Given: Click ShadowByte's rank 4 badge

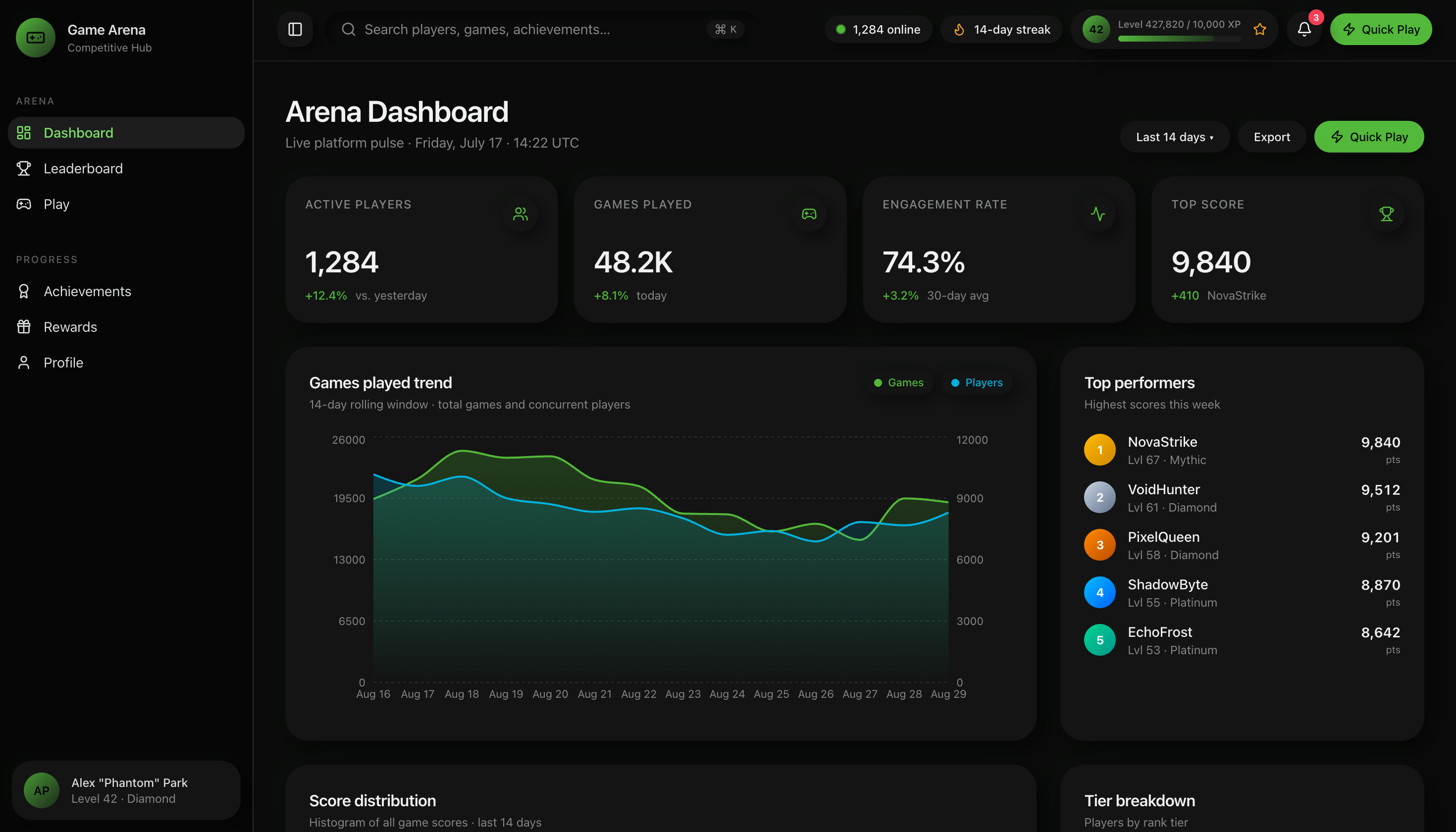Looking at the screenshot, I should tap(1099, 593).
